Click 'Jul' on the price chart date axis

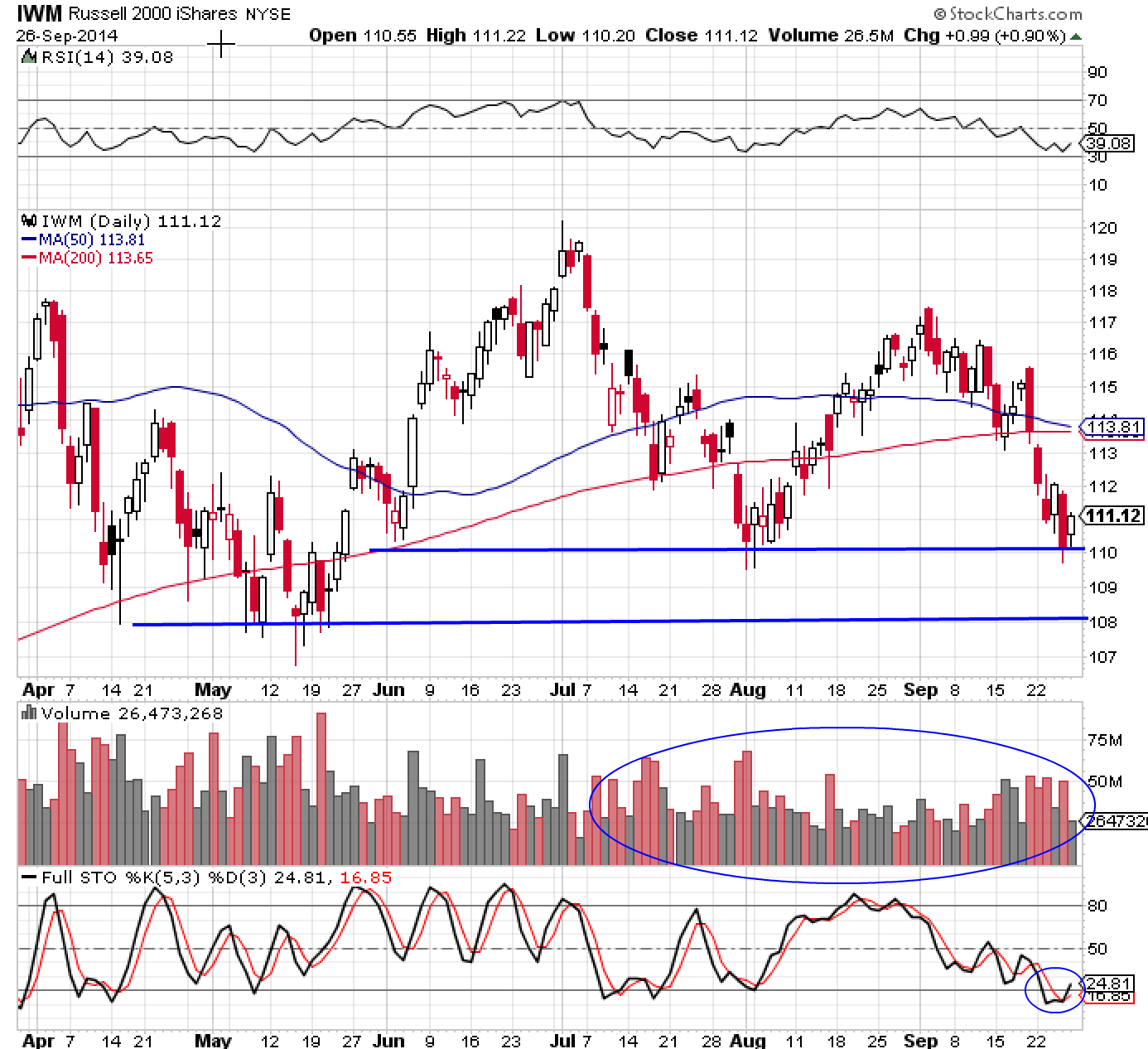pos(562,689)
